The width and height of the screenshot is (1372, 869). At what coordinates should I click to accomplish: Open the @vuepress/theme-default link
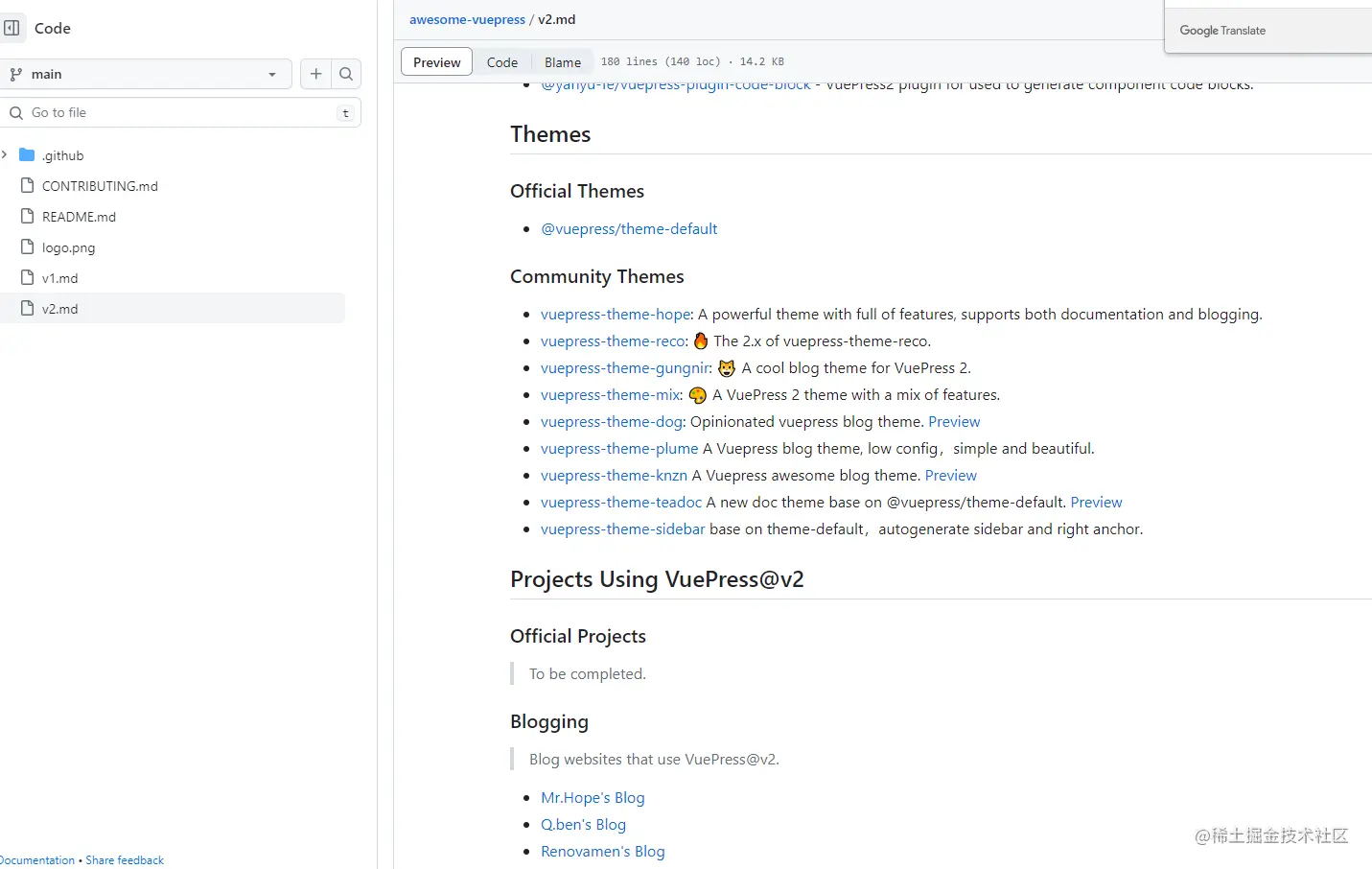629,229
